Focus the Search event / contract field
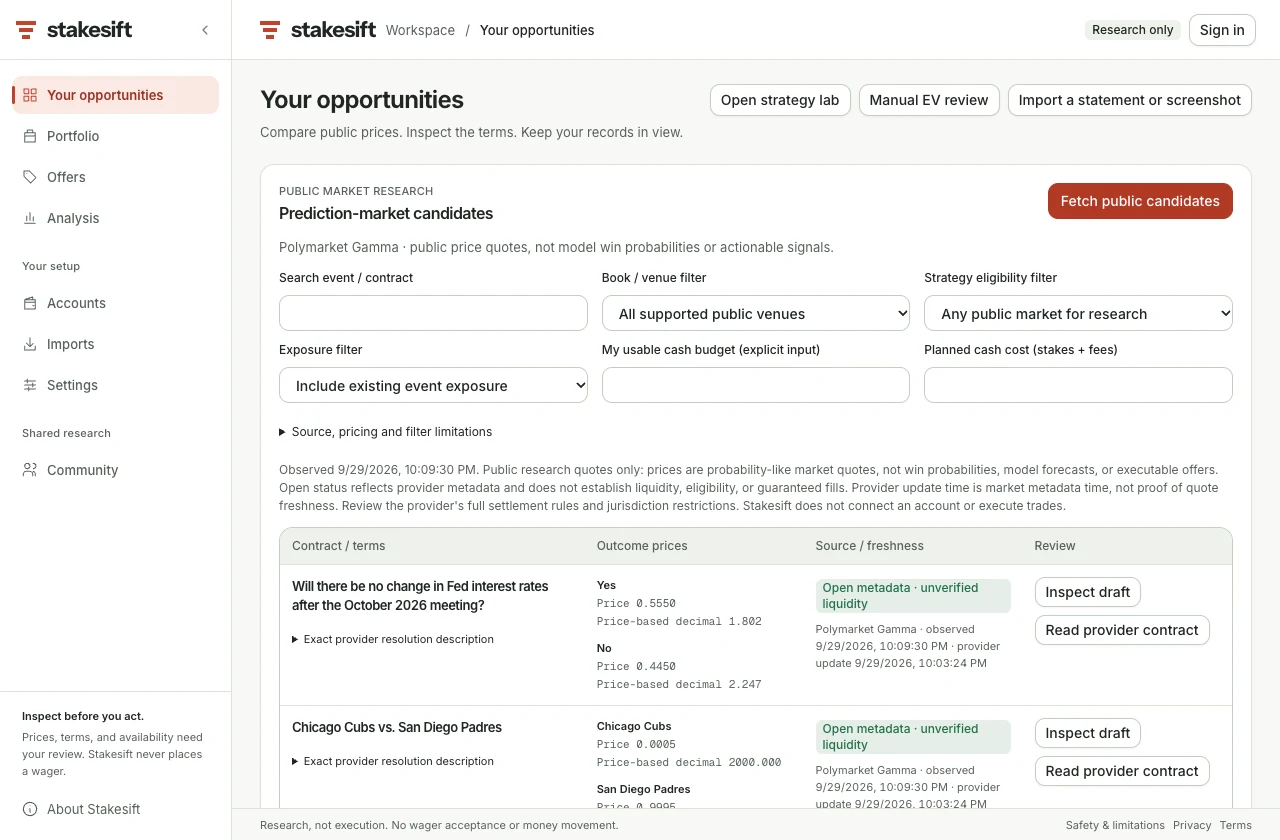Viewport: 1280px width, 840px height. pos(433,313)
